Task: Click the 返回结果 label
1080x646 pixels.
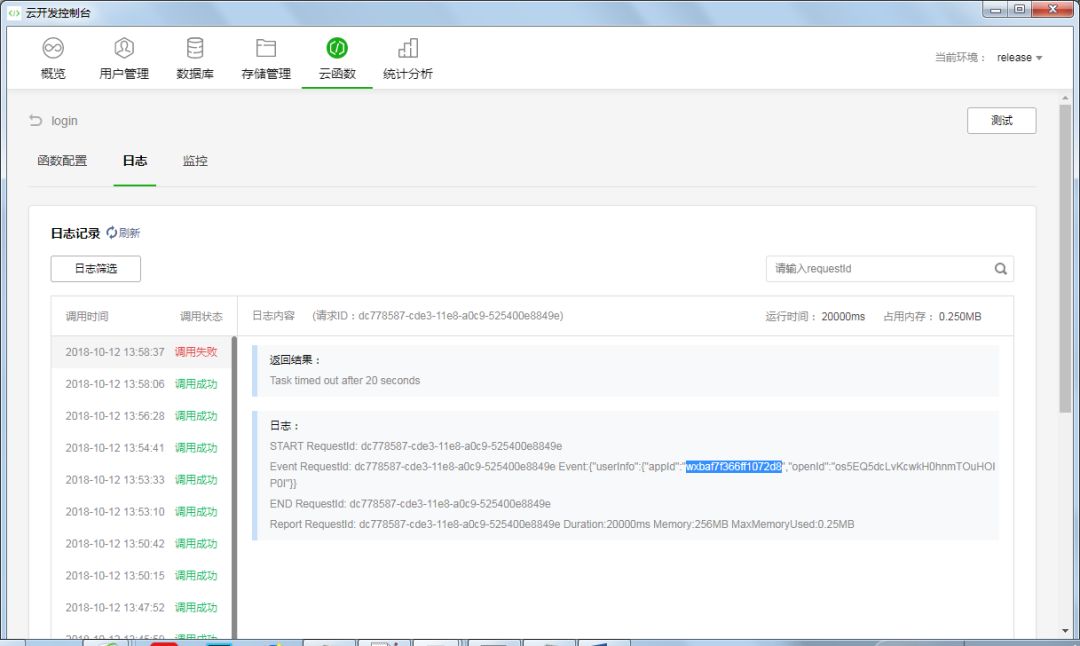Action: (295, 360)
